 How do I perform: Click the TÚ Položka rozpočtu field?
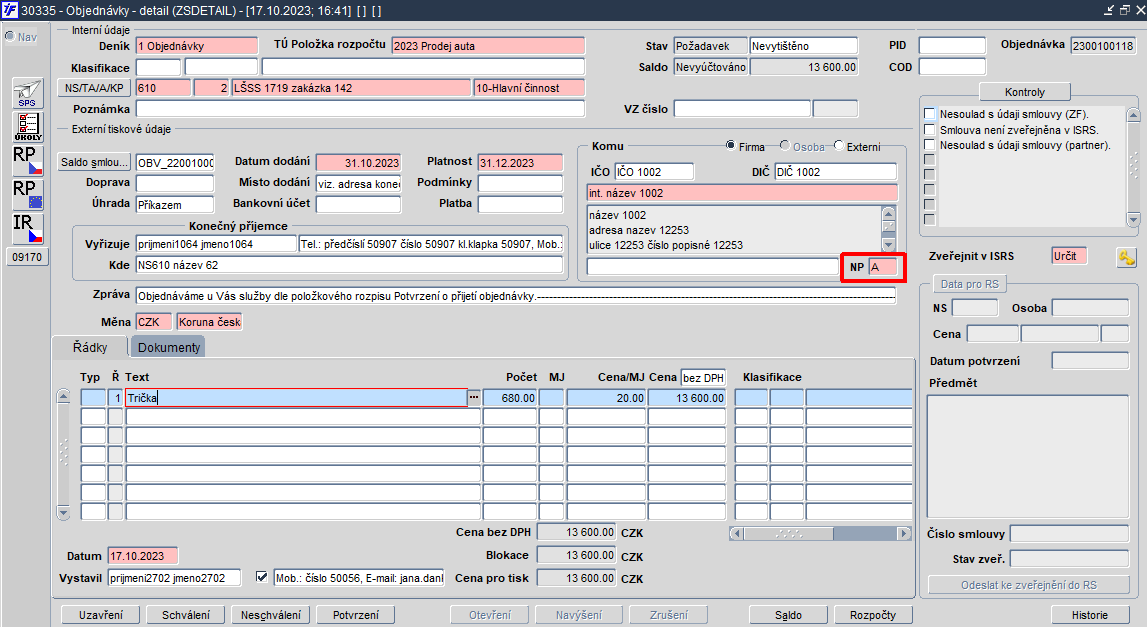(488, 46)
